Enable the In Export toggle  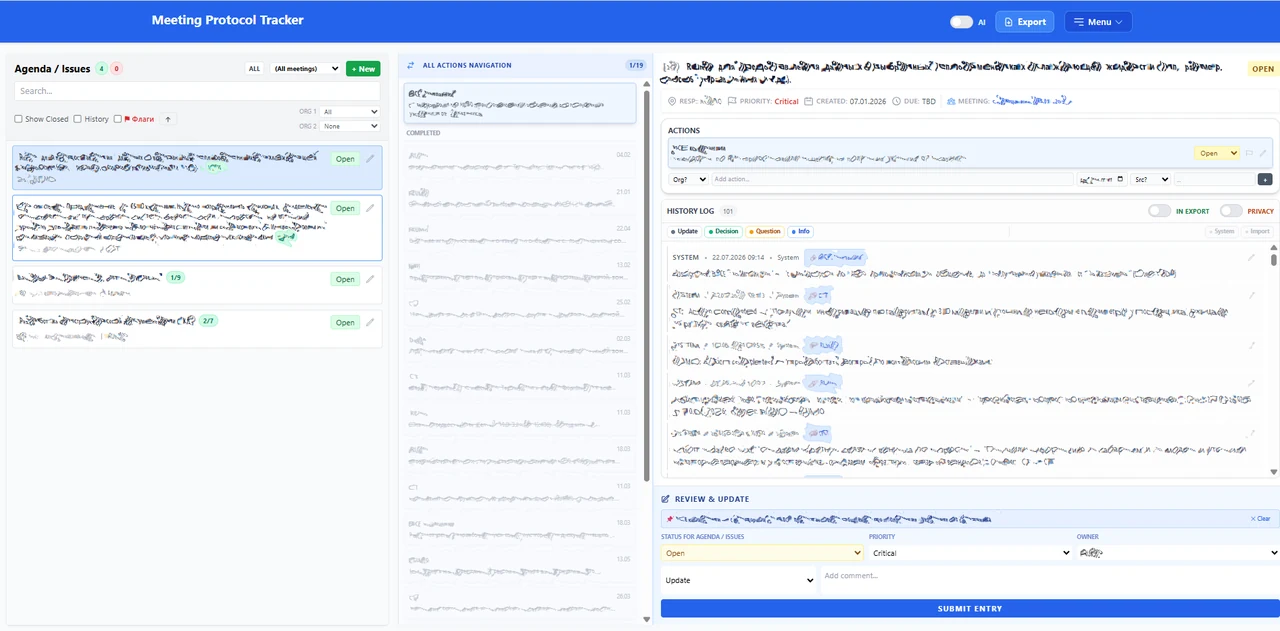click(1159, 211)
